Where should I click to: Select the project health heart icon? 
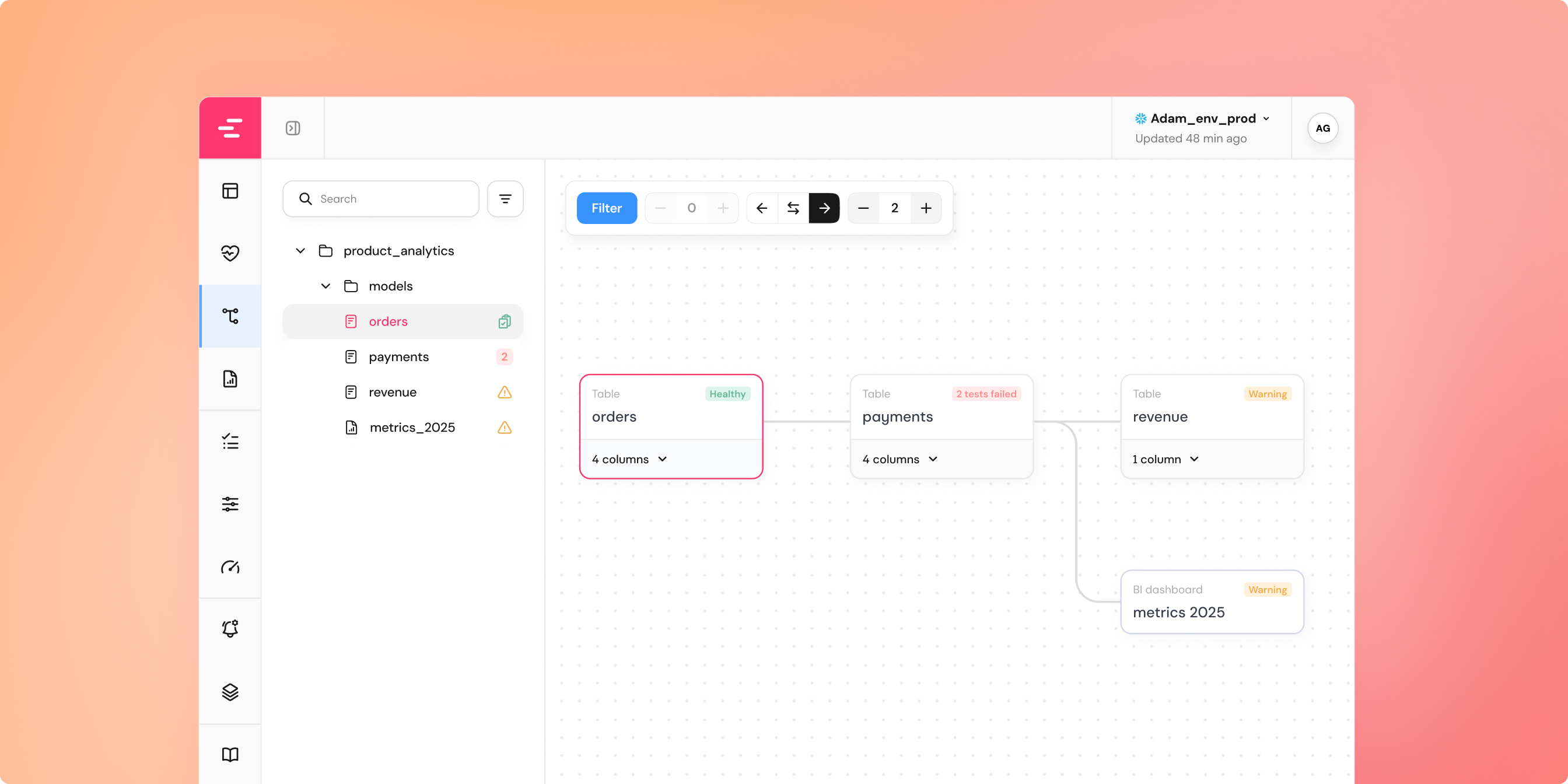click(229, 253)
